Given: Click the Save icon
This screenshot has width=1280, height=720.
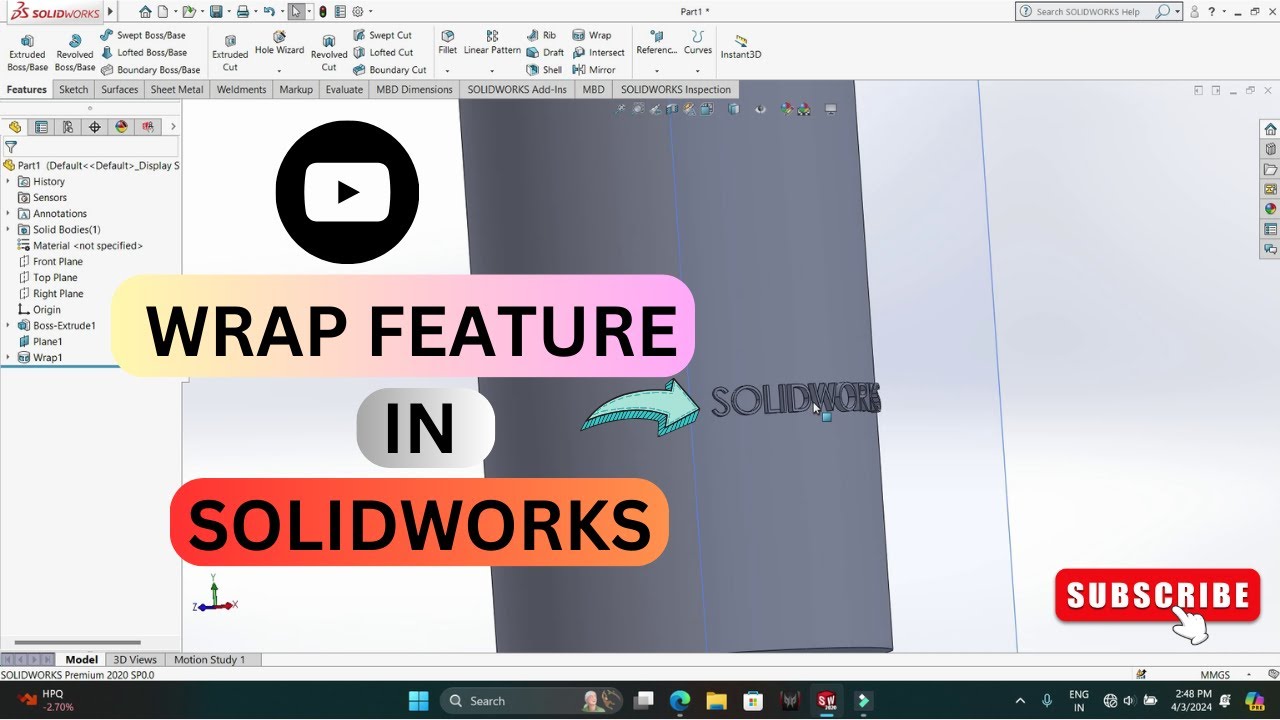Looking at the screenshot, I should coord(215,12).
